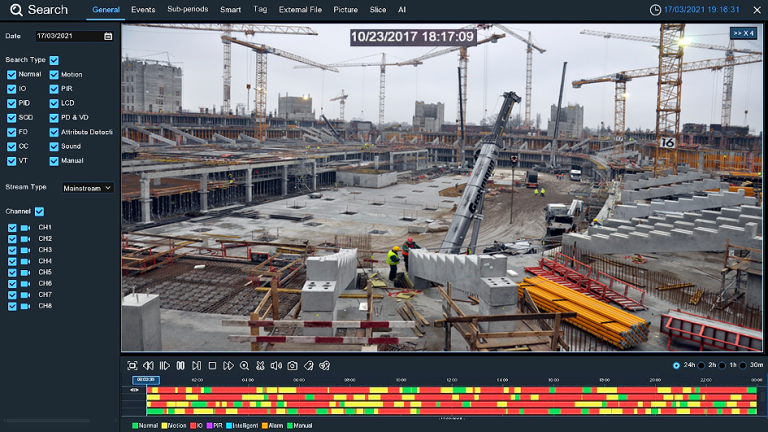Open the Sub-periods tab
768x432 pixels.
[187, 9]
